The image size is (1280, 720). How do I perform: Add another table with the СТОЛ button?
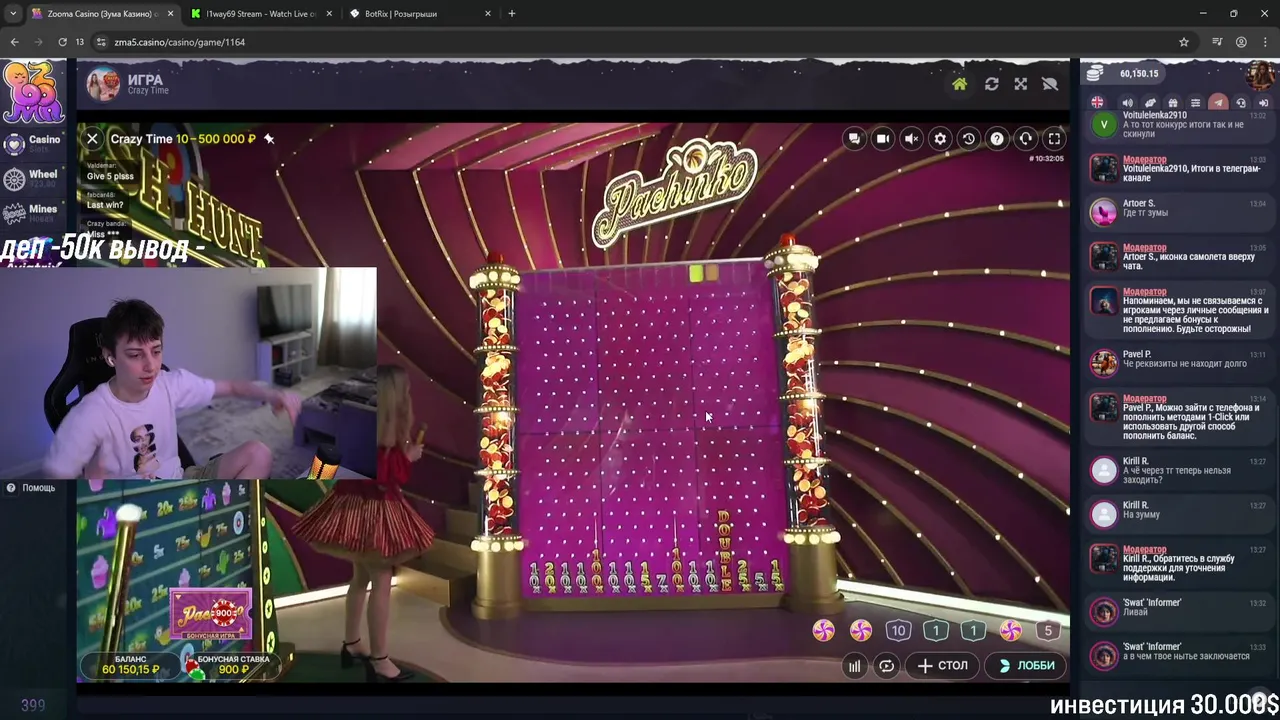pos(943,666)
